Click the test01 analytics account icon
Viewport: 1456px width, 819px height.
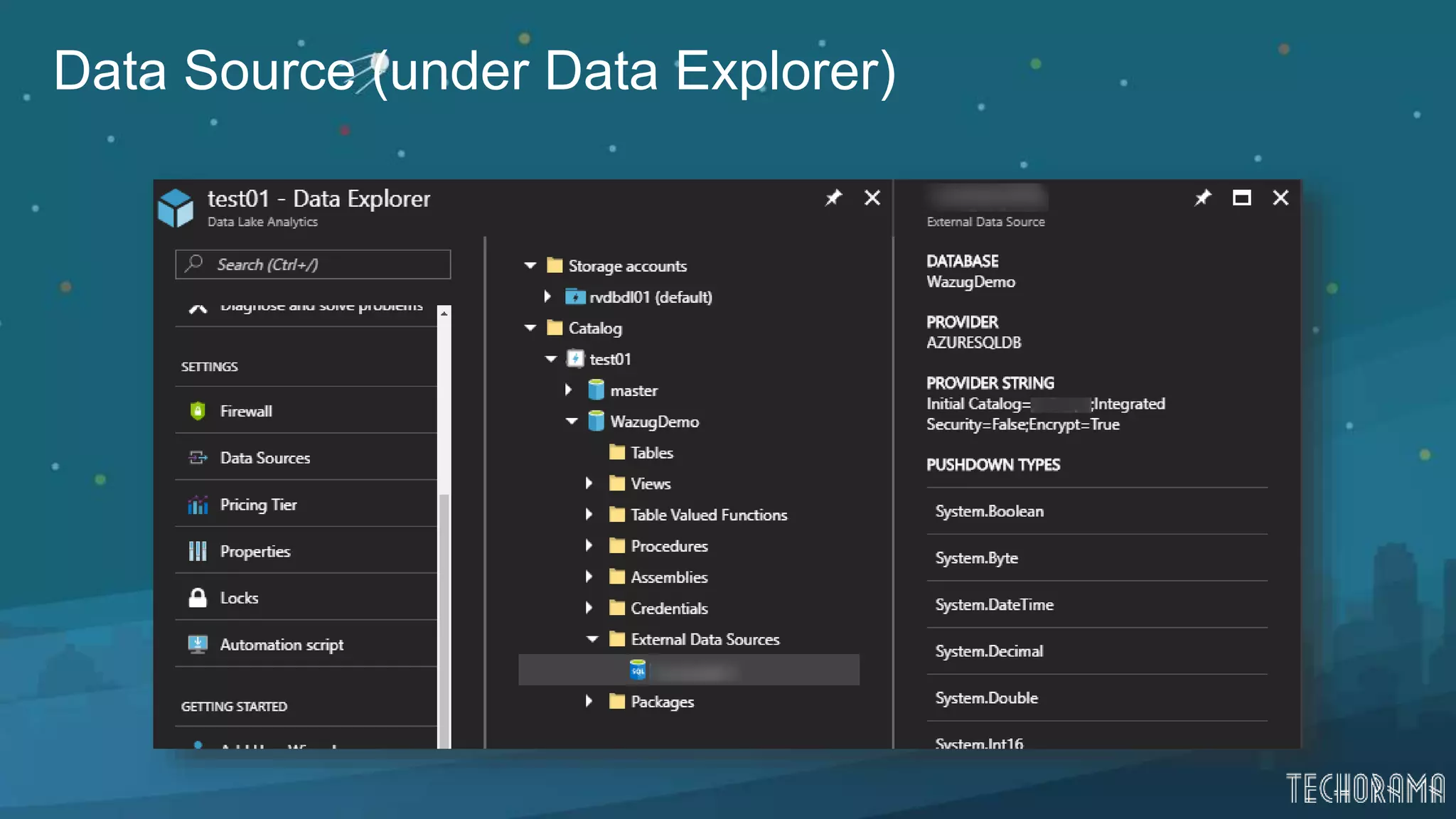click(575, 359)
